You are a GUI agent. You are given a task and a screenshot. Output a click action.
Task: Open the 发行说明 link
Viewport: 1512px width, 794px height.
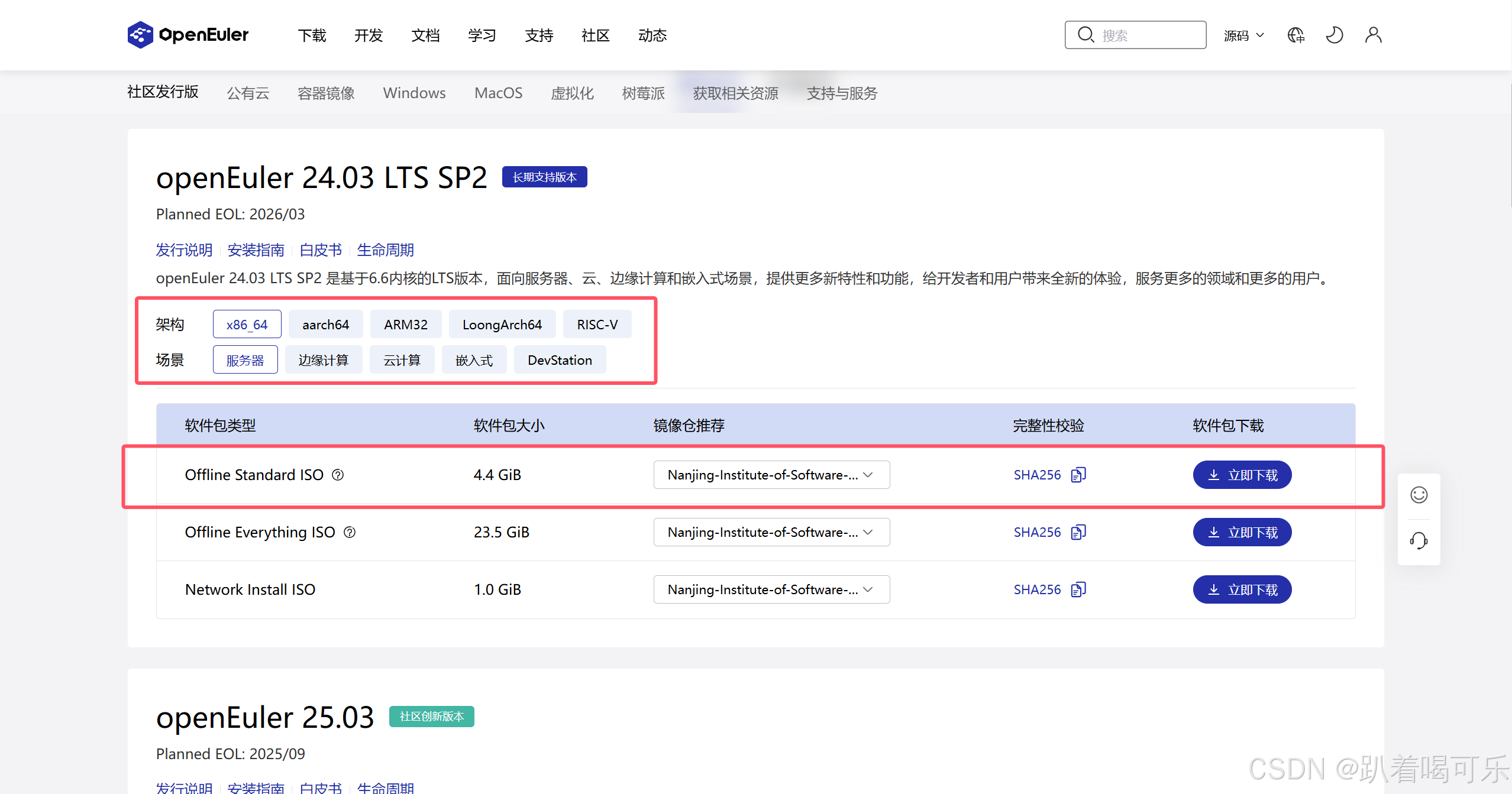pyautogui.click(x=184, y=249)
